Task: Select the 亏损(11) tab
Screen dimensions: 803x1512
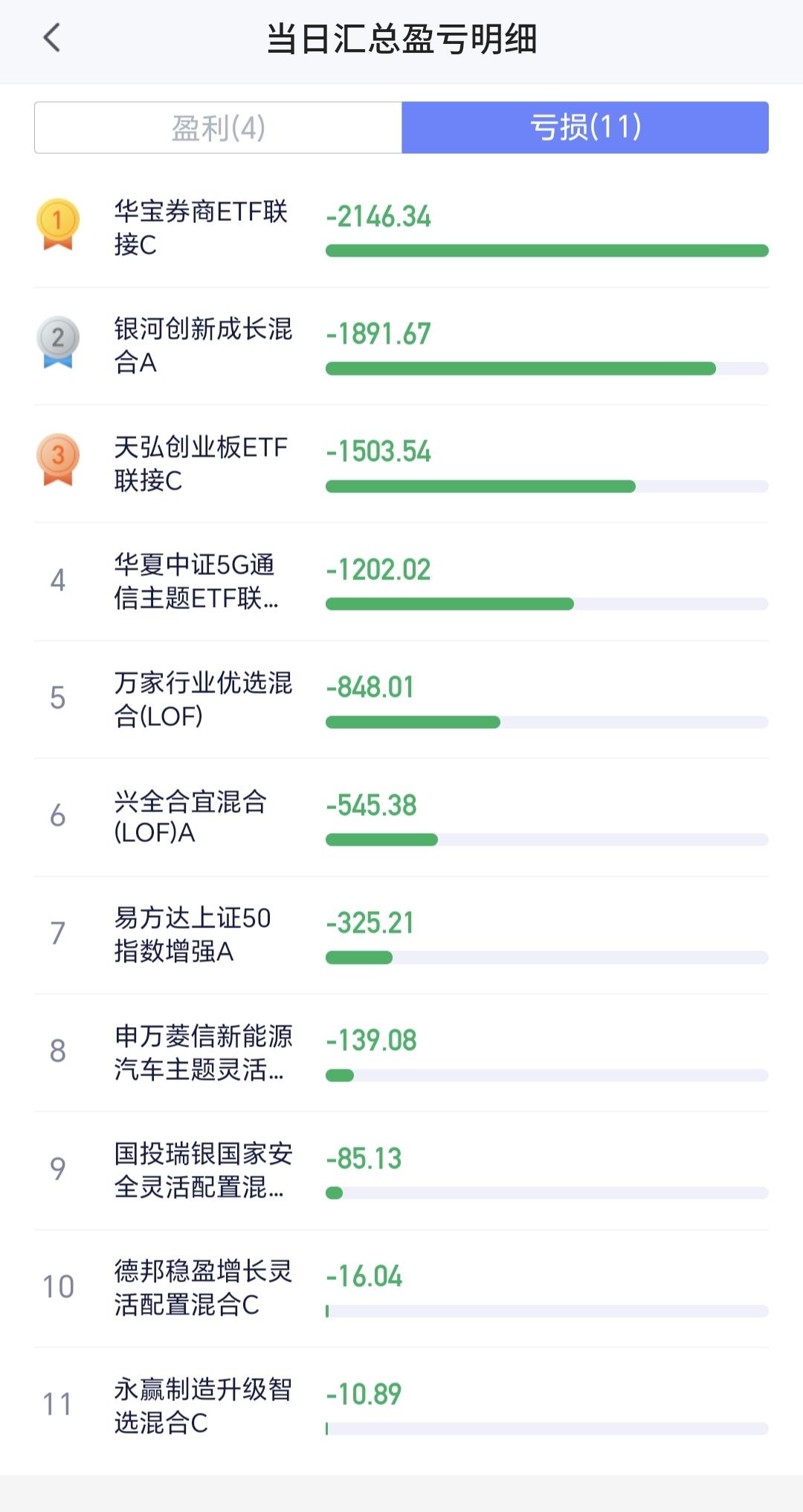Action: [x=585, y=128]
